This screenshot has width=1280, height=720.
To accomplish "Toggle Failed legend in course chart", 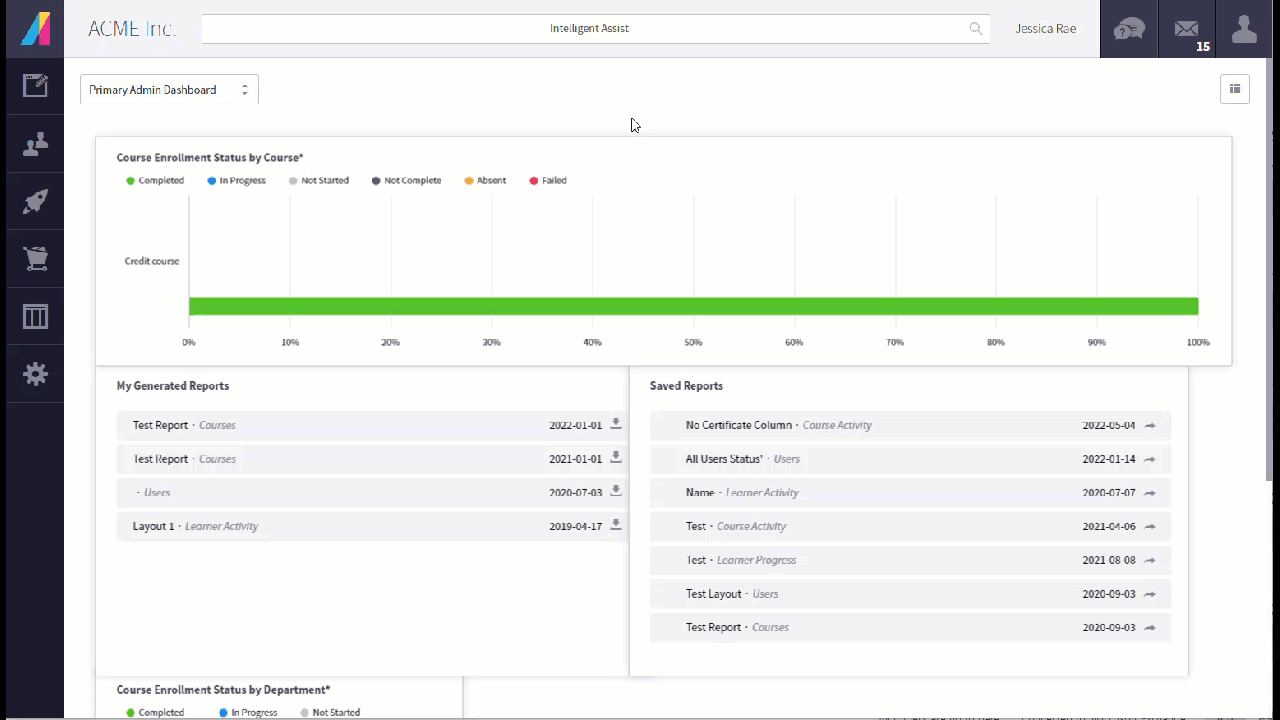I will click(549, 181).
